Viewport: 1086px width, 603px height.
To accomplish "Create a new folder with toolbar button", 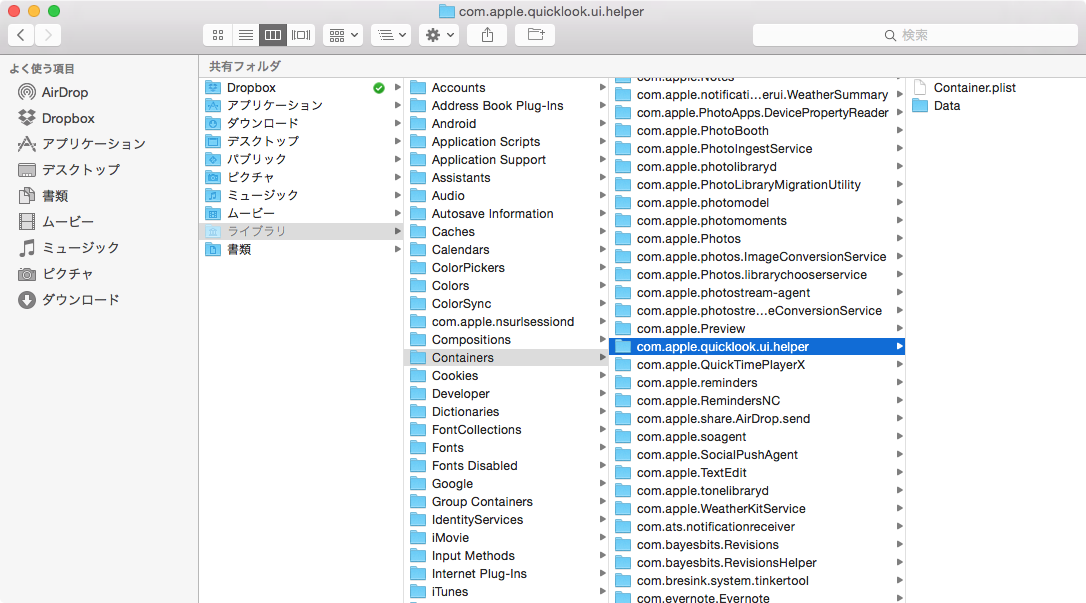I will click(535, 35).
